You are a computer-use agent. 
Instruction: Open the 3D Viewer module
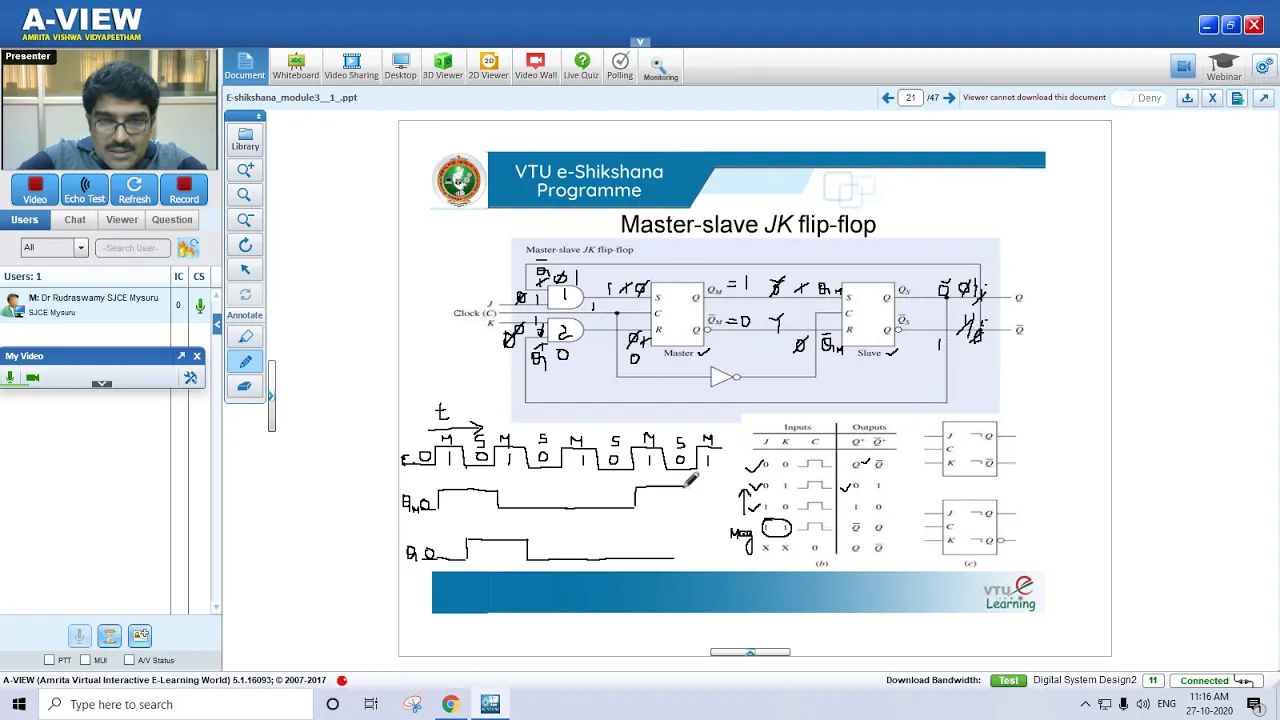pos(443,67)
